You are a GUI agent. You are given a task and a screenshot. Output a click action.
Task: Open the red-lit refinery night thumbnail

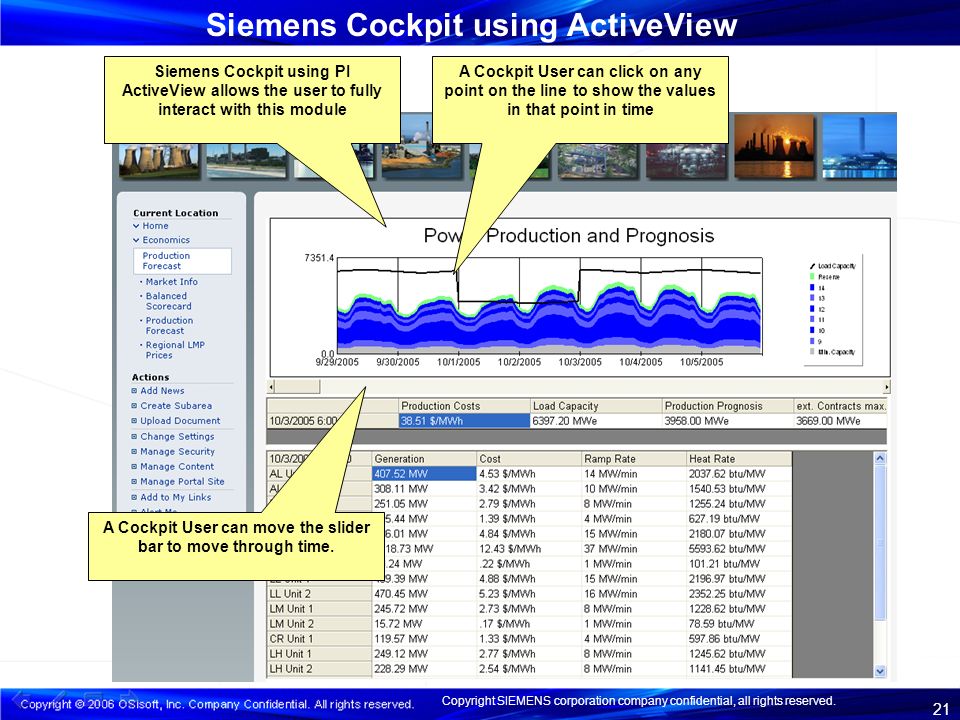[x=686, y=161]
